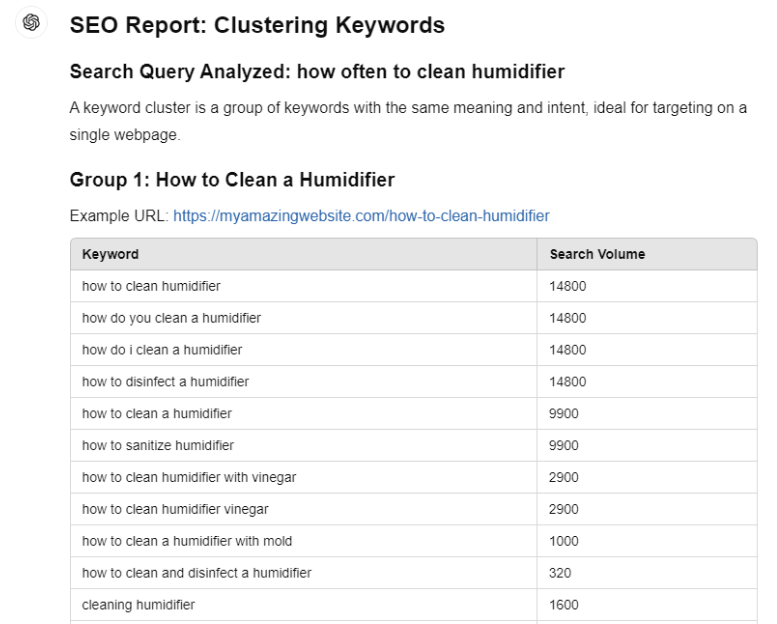Click the 1600 search volume value
Viewport: 777px width, 624px height.
564,605
